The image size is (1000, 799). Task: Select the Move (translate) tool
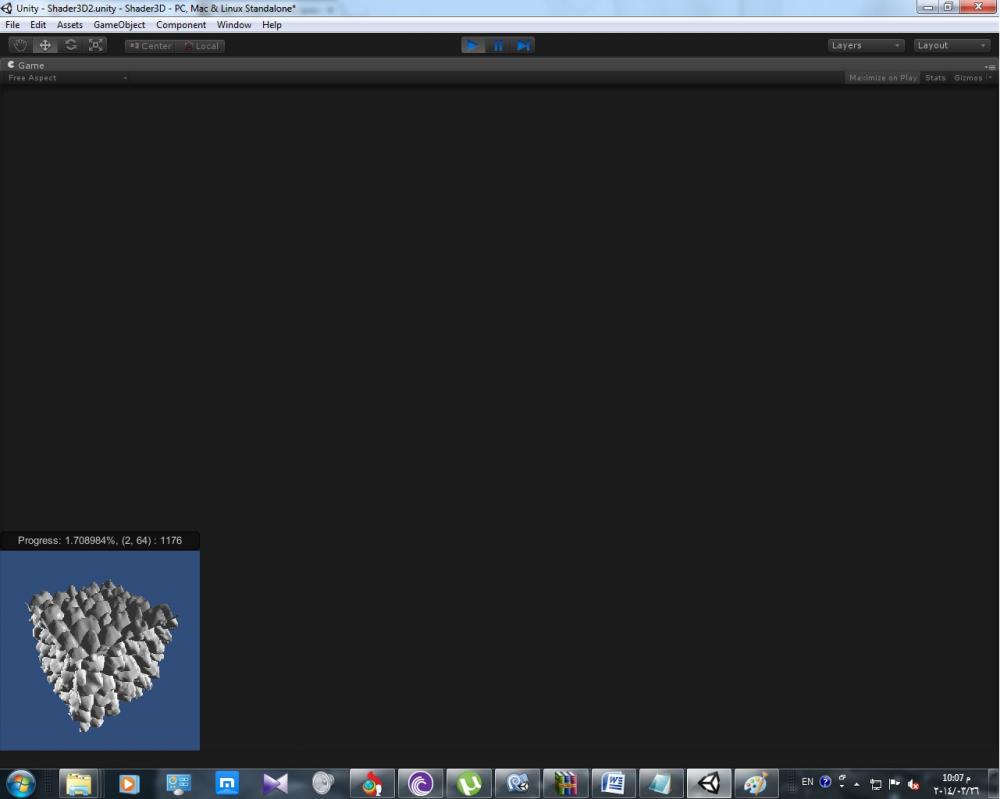[45, 45]
